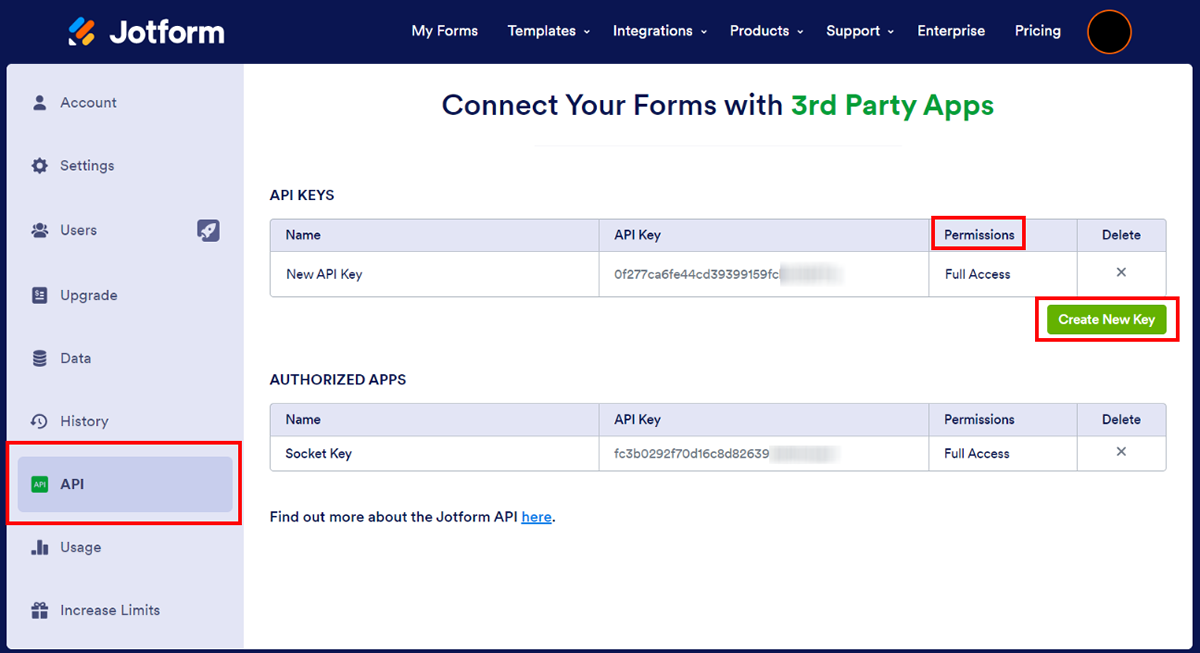
Task: Open the Products dropdown menu
Action: pos(766,31)
